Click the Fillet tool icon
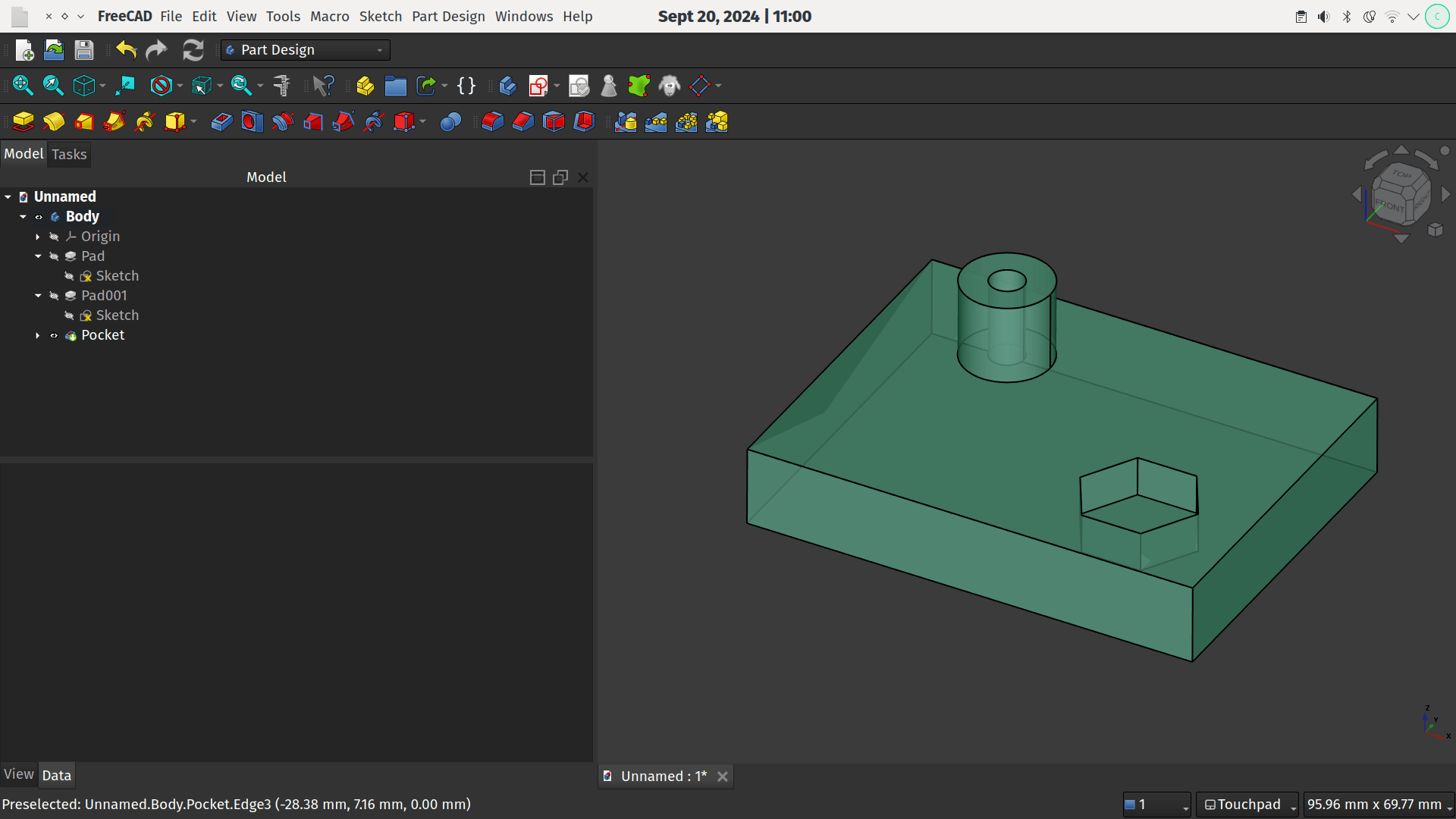 [x=492, y=122]
